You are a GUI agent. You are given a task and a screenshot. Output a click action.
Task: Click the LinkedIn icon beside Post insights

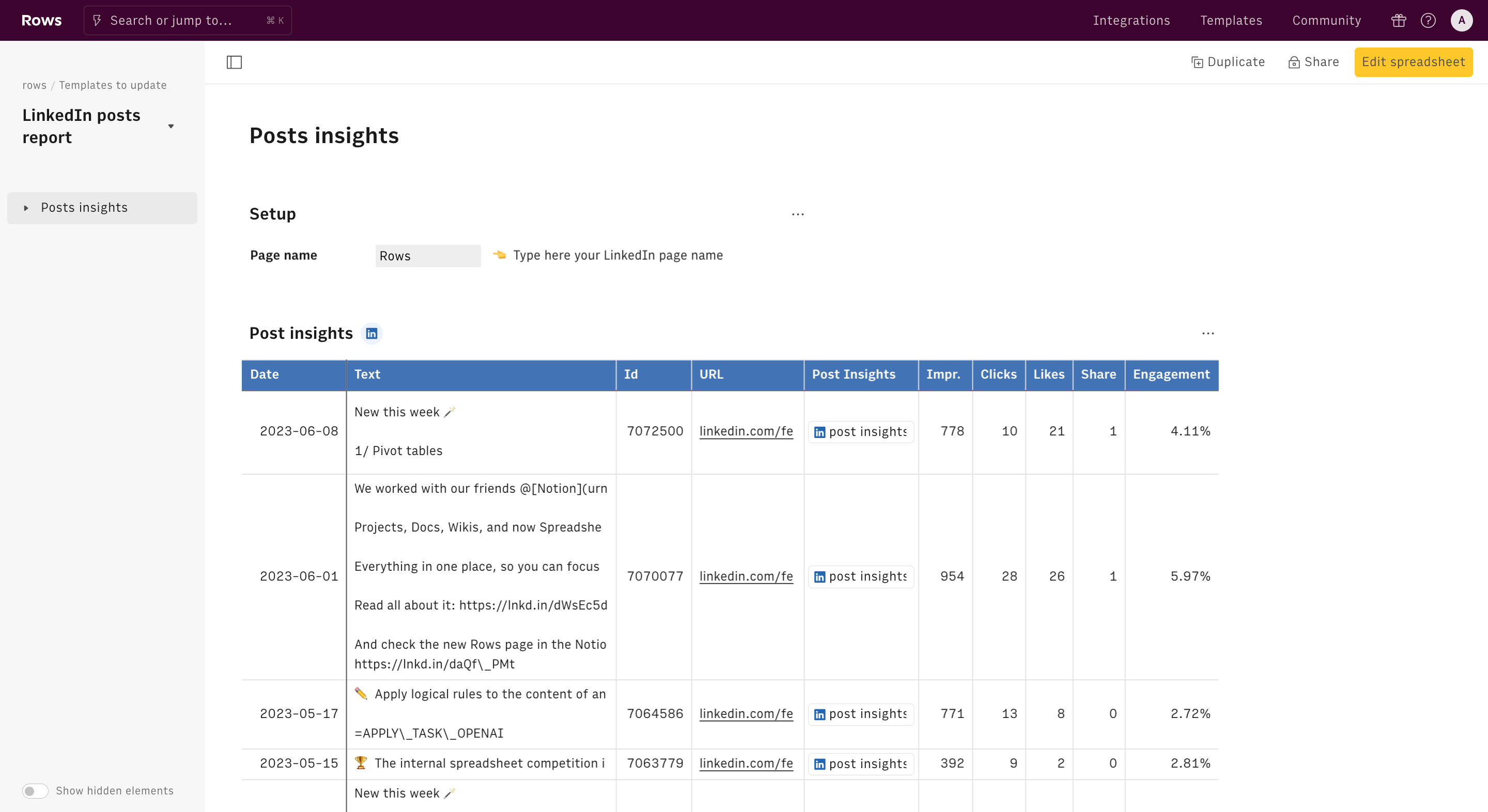point(371,333)
